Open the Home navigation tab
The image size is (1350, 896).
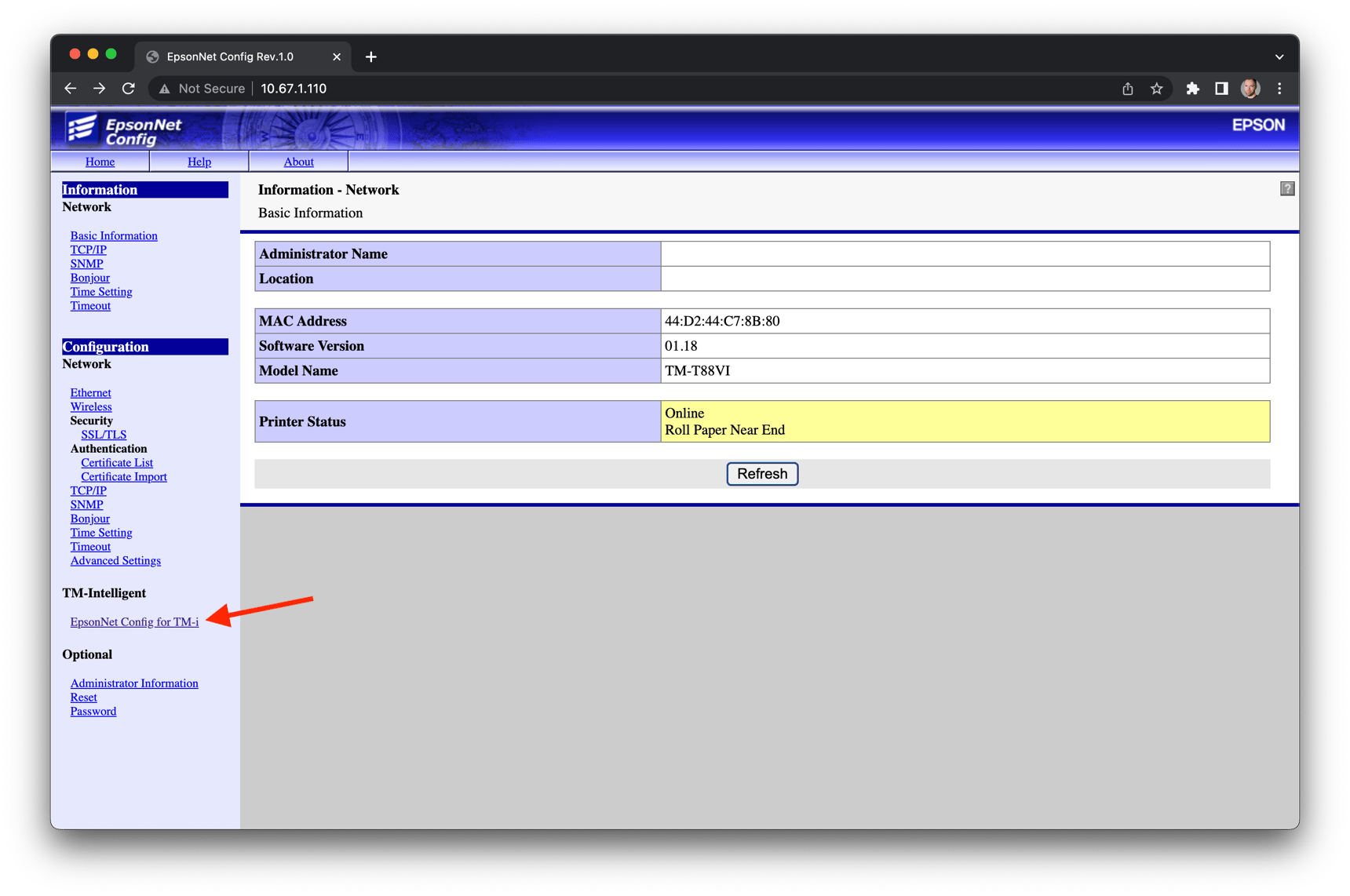[100, 162]
